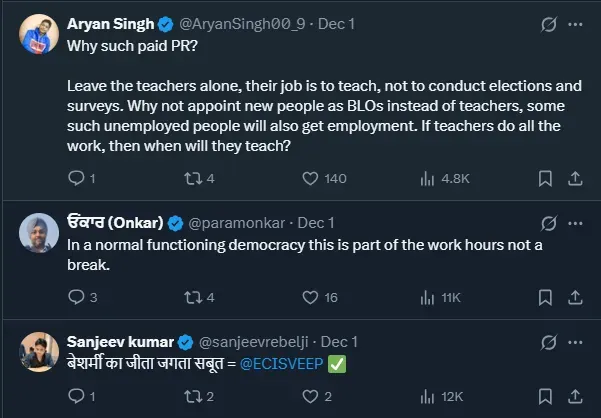Click Sanjeev kumar's profile avatar
The height and width of the screenshot is (418, 601).
(38, 352)
